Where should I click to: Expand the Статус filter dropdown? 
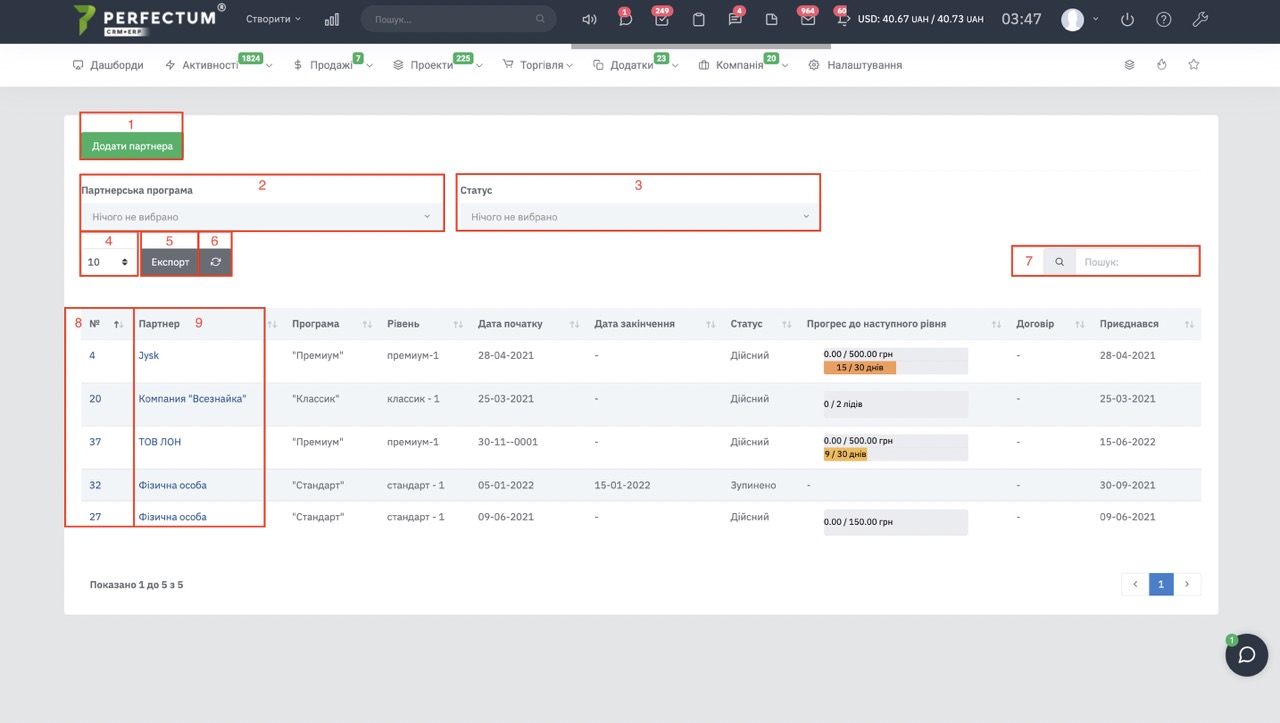tap(638, 217)
